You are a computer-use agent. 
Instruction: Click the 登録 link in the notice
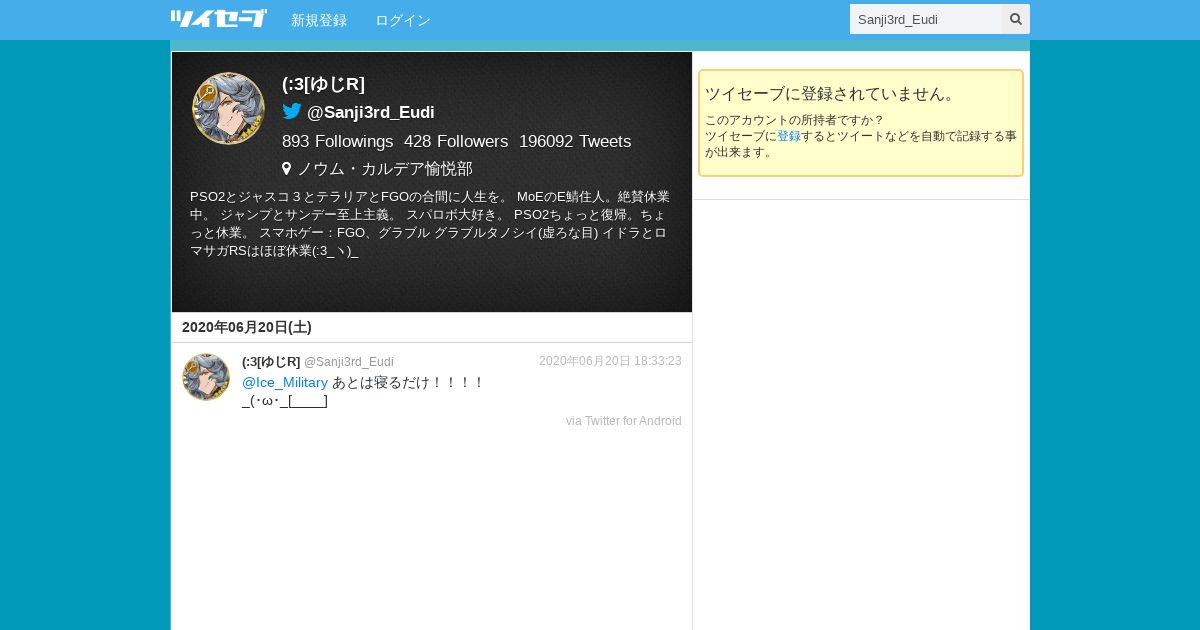pos(789,136)
